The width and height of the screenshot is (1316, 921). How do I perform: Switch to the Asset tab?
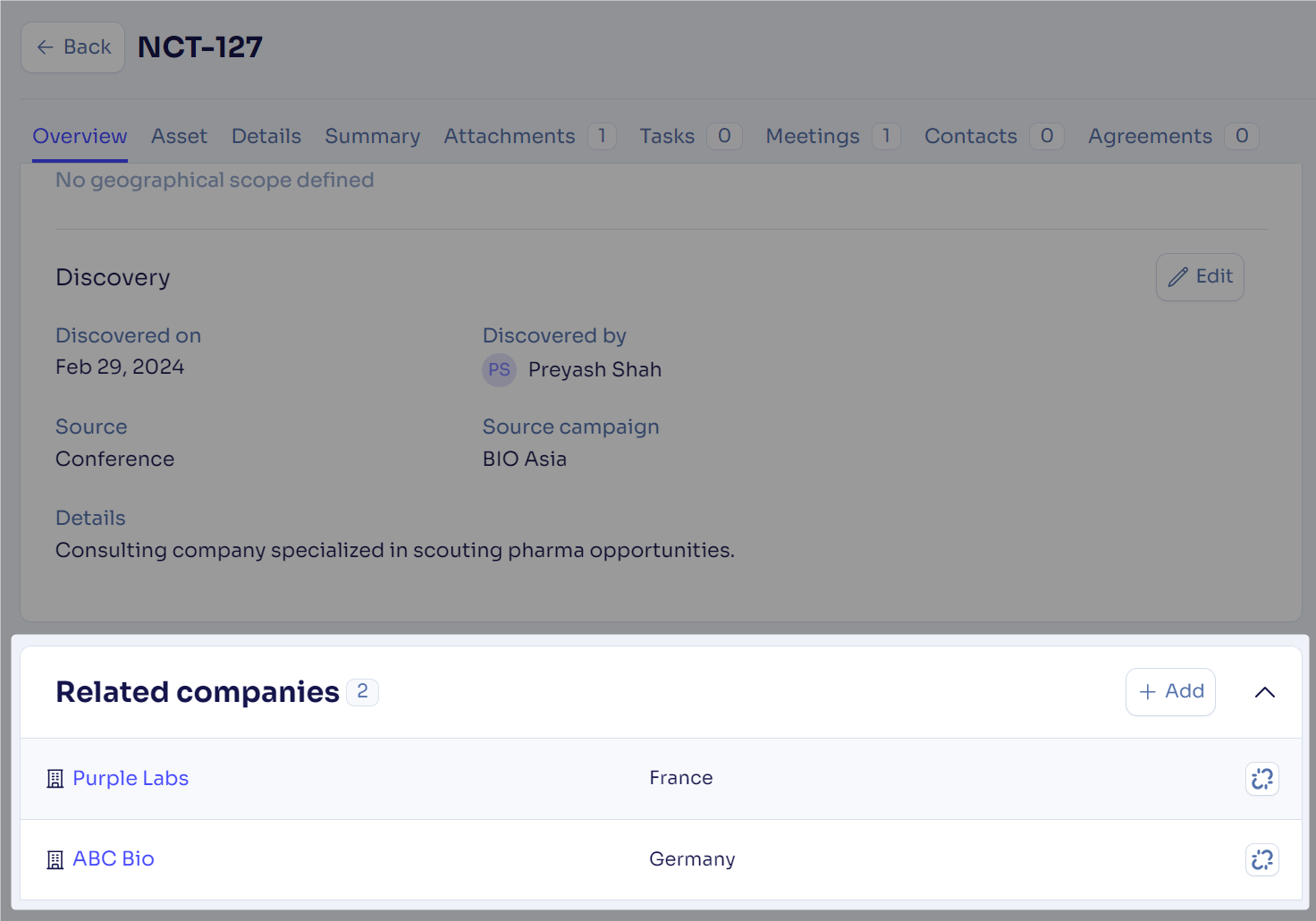click(x=179, y=137)
